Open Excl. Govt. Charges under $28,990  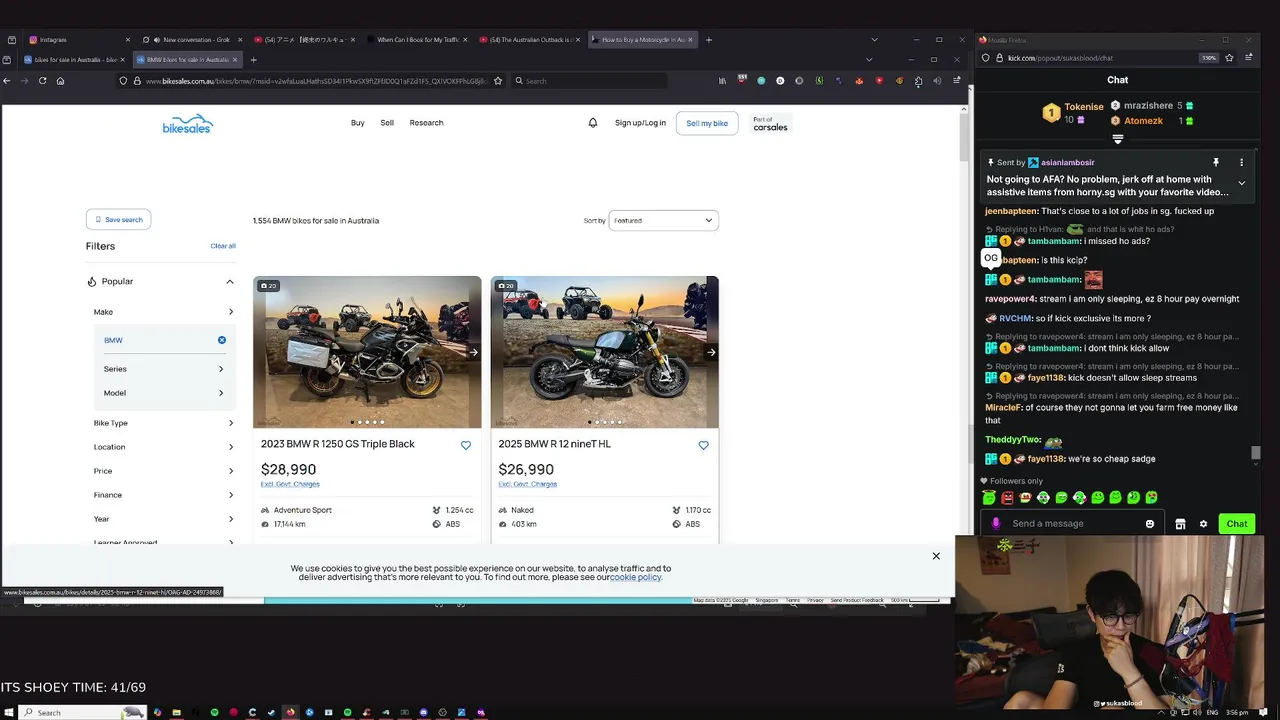click(x=290, y=484)
